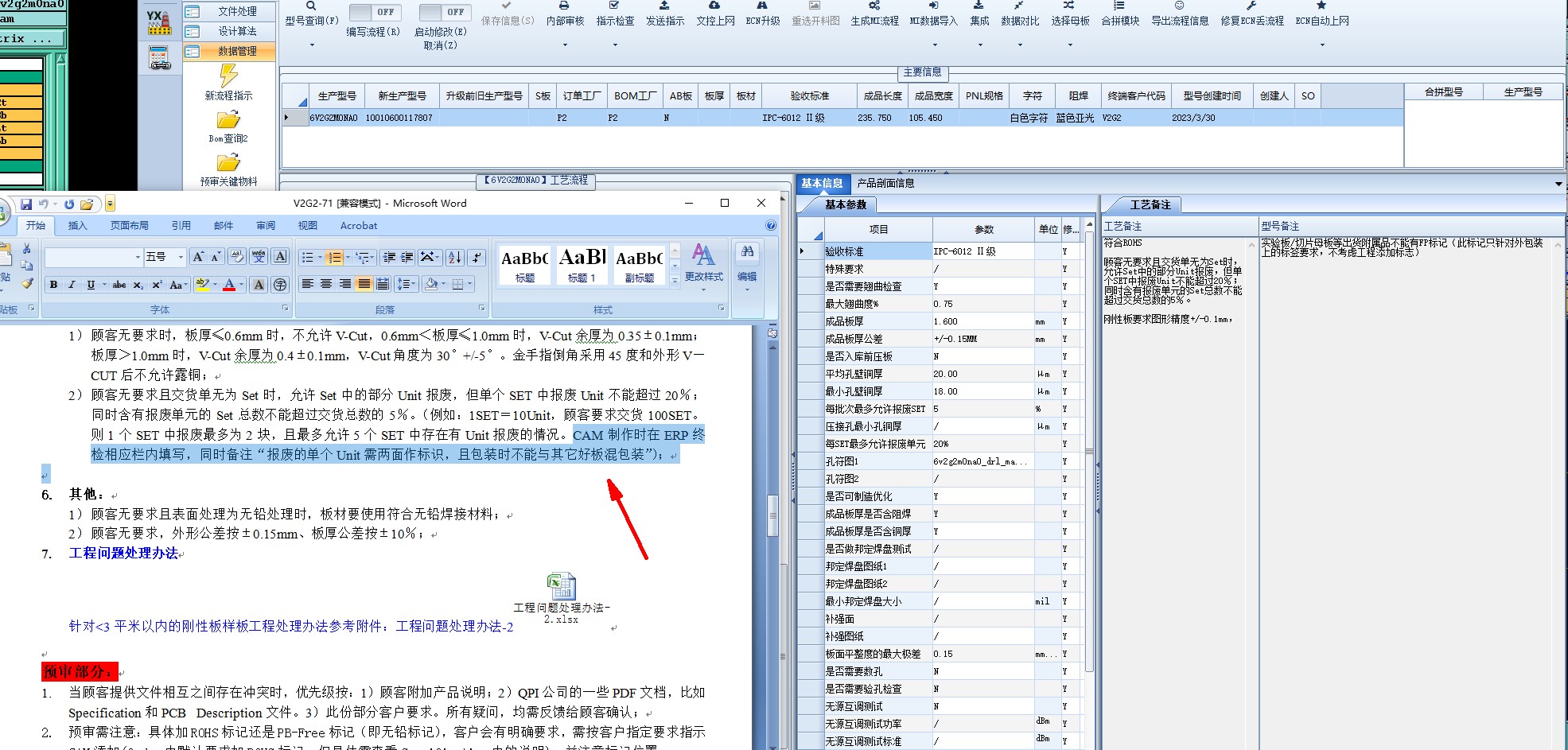Click the 新流程指示 lightning icon
1568x750 pixels.
pyautogui.click(x=229, y=76)
